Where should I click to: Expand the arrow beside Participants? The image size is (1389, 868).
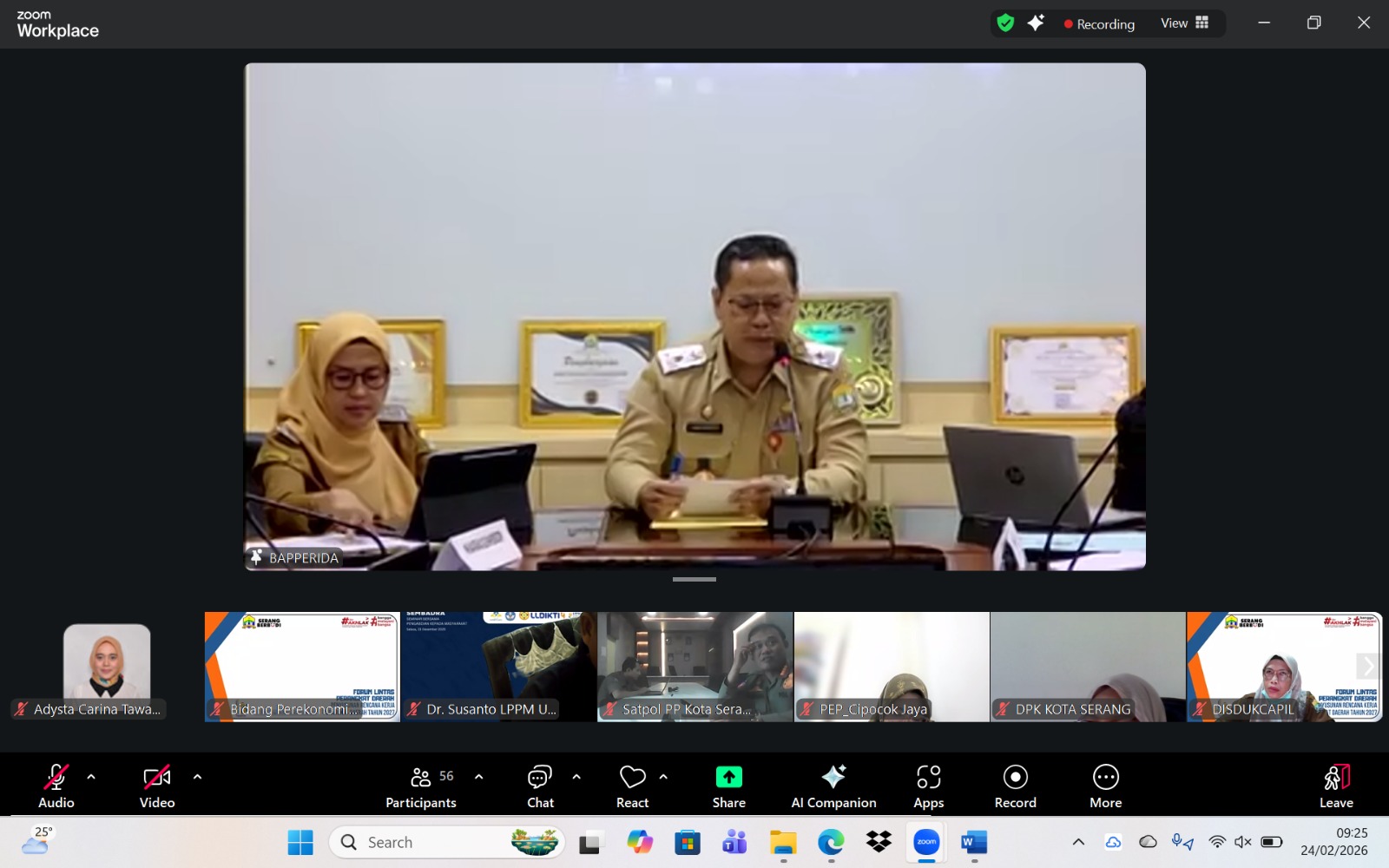point(478,777)
